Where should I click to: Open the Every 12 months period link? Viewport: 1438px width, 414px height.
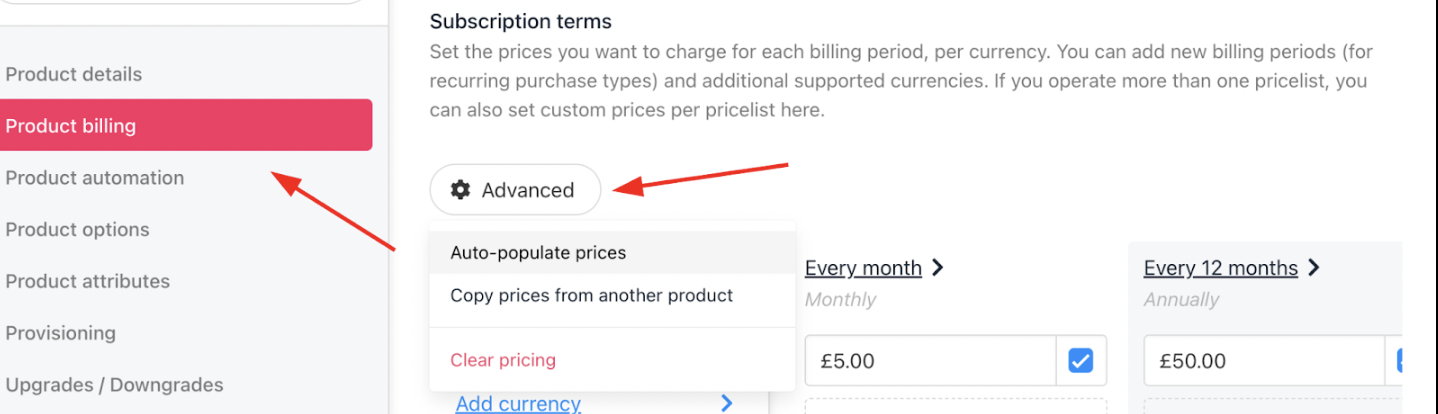click(1220, 268)
